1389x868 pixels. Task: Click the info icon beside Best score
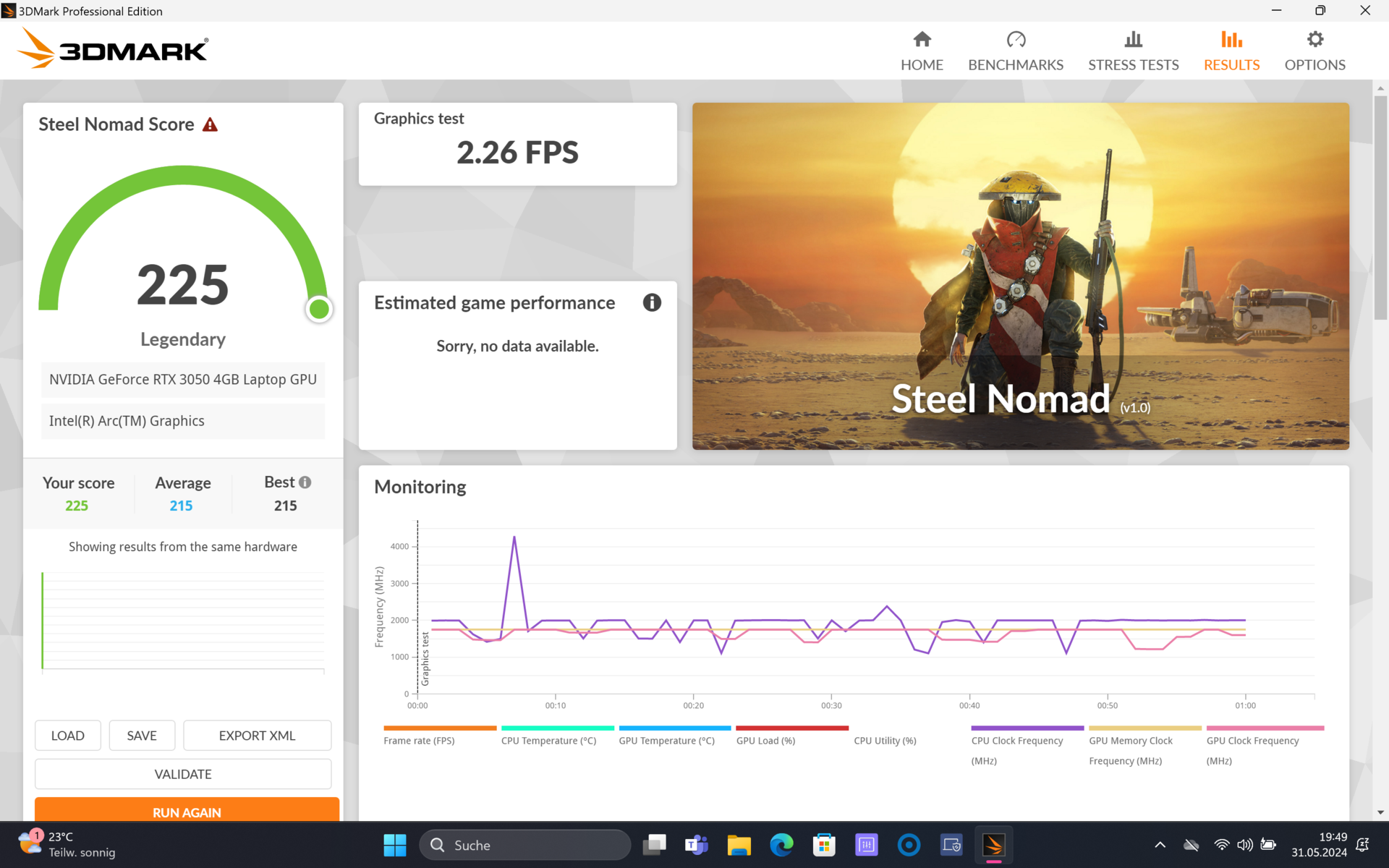coord(305,482)
